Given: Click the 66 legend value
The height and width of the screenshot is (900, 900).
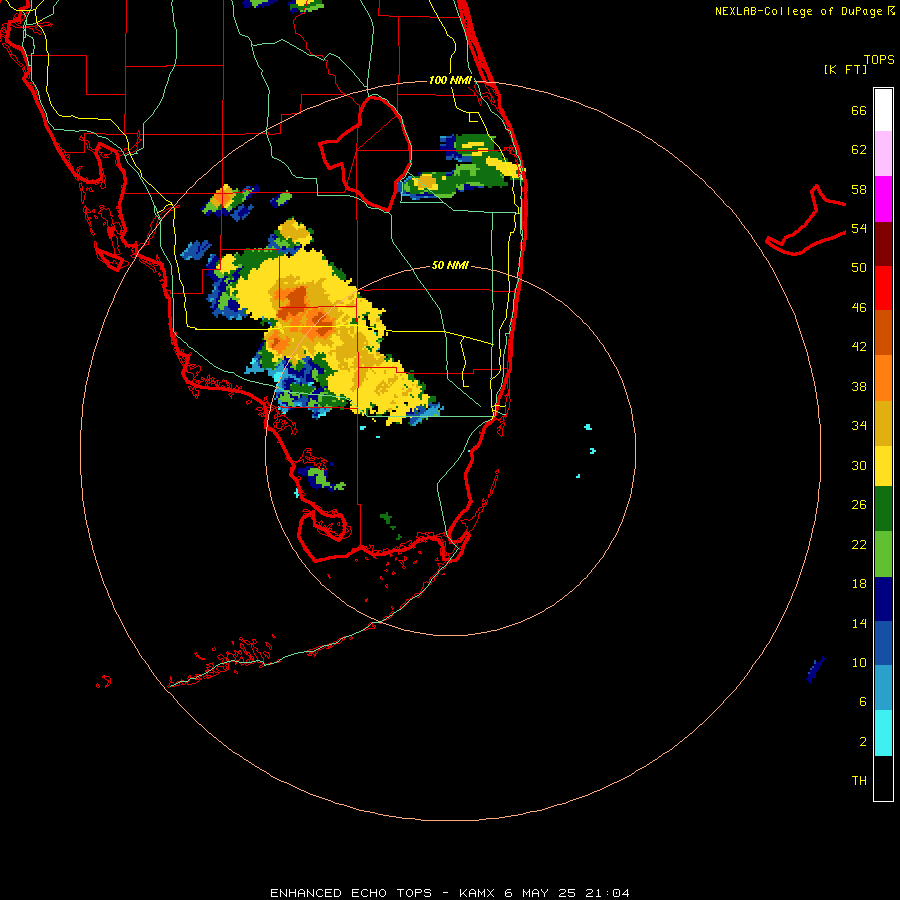Looking at the screenshot, I should tap(859, 111).
